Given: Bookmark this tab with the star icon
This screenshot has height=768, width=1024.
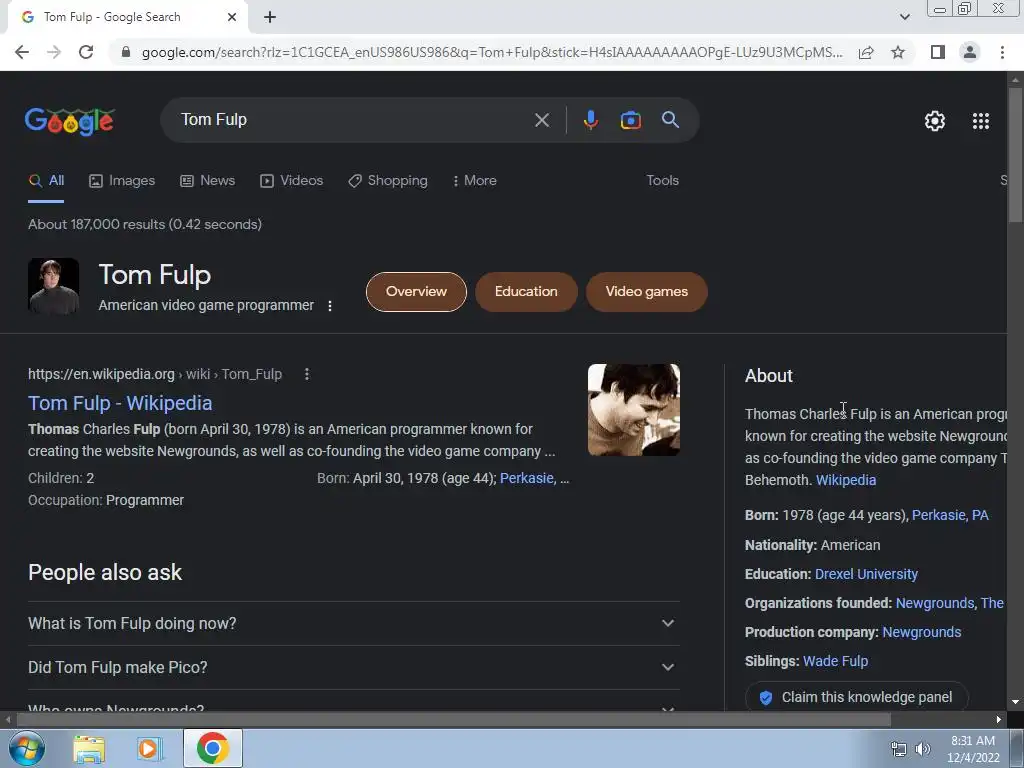Looking at the screenshot, I should 898,52.
